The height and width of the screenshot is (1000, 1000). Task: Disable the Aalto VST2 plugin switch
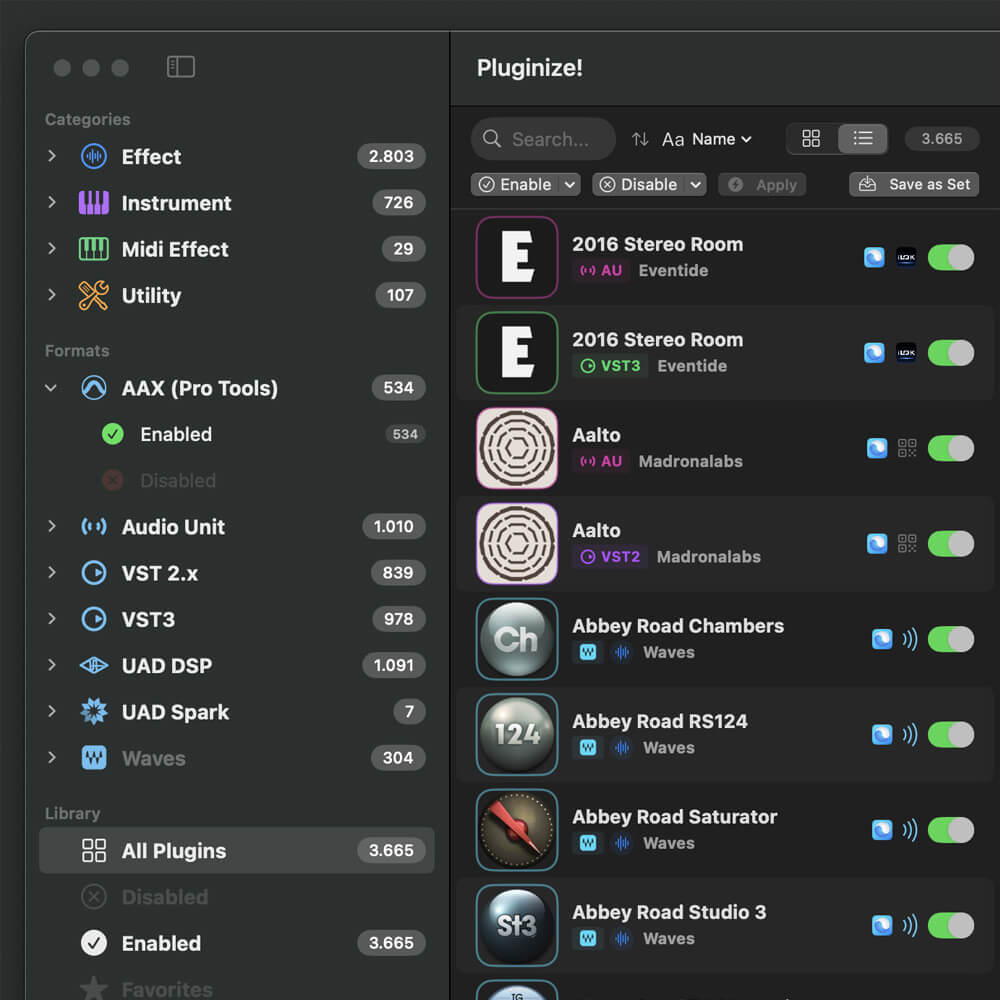pyautogui.click(x=951, y=543)
